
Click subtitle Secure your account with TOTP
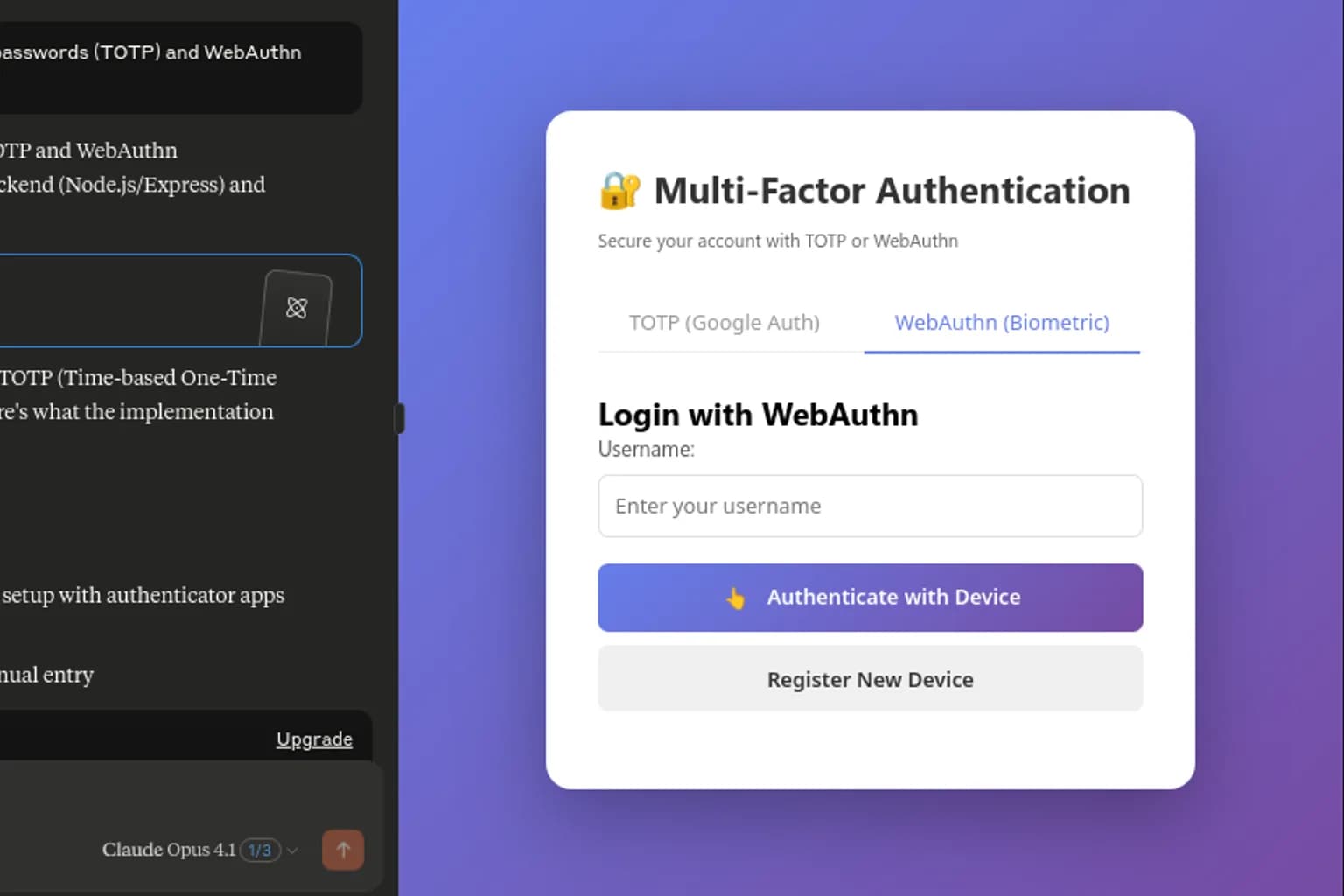point(778,241)
